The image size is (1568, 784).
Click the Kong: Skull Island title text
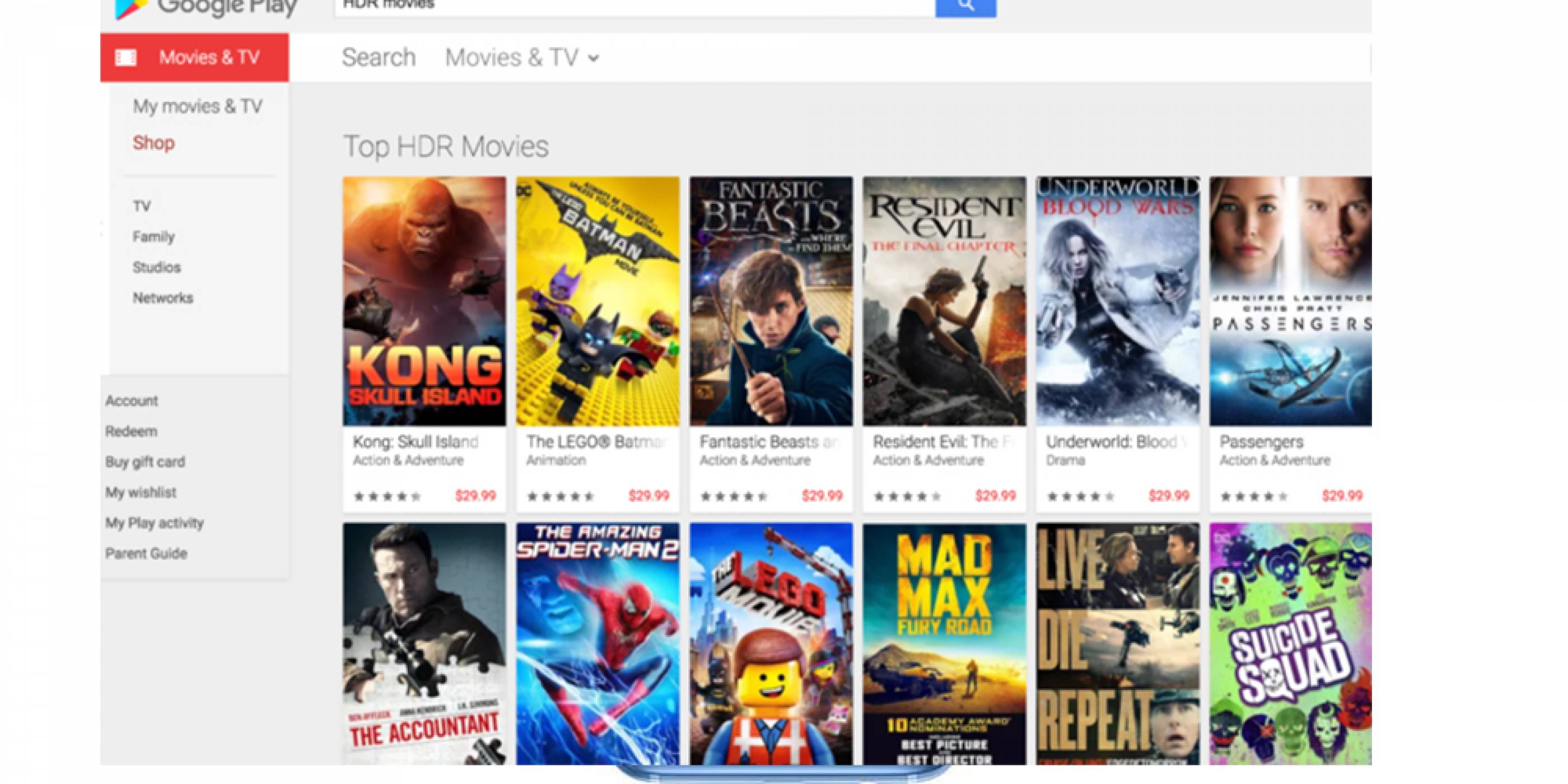click(416, 441)
